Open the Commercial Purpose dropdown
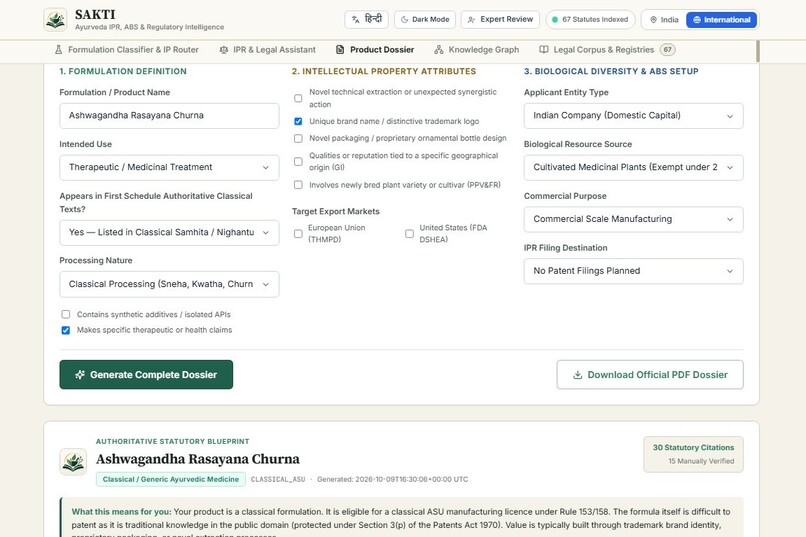Viewport: 806px width, 537px height. point(633,219)
